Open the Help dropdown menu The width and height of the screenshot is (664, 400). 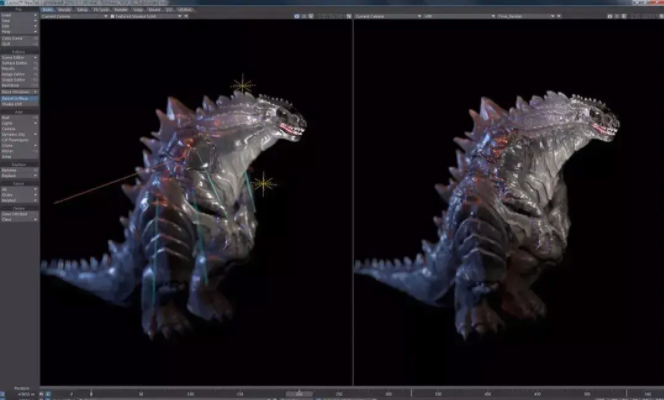coord(19,31)
